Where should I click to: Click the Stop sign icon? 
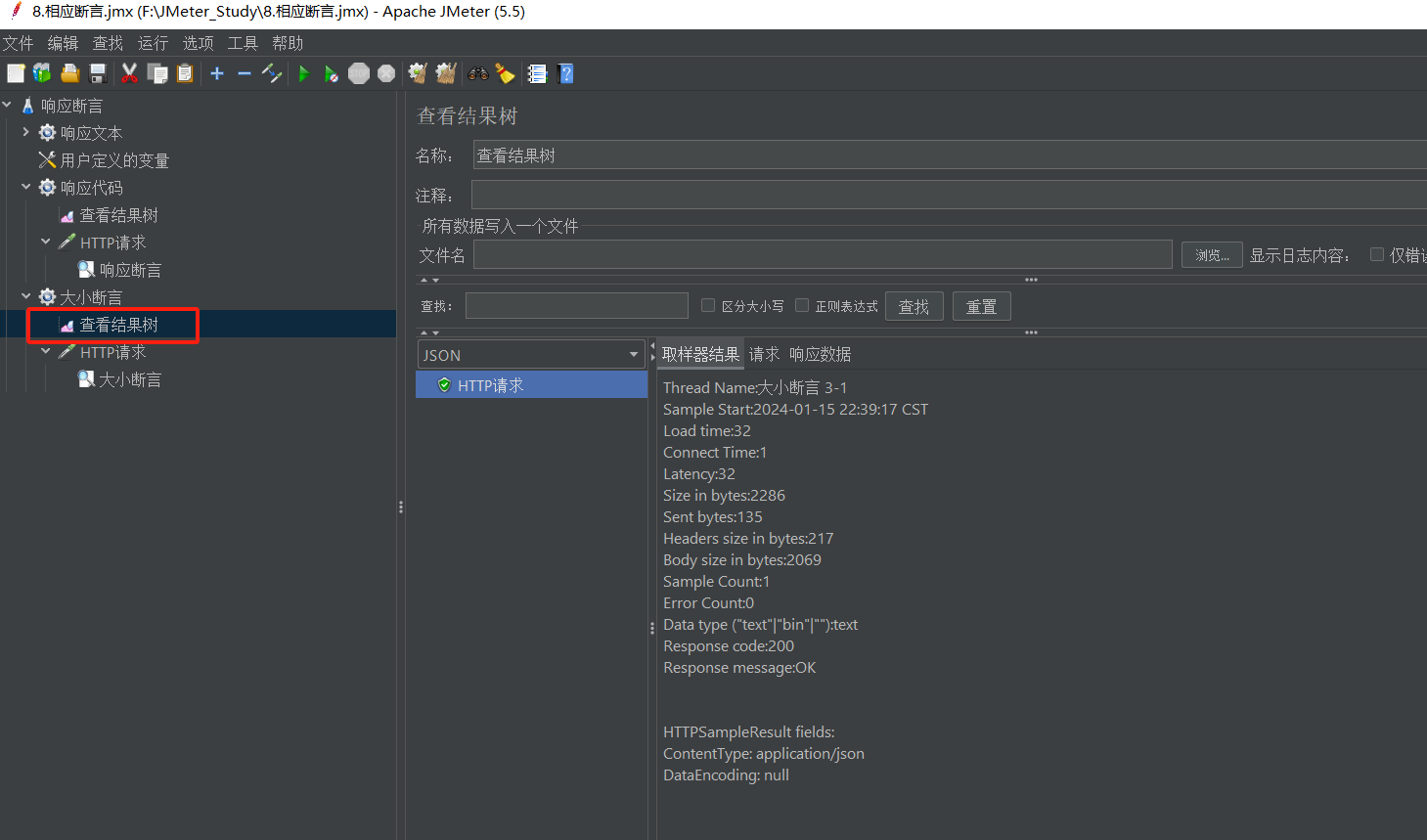359,73
